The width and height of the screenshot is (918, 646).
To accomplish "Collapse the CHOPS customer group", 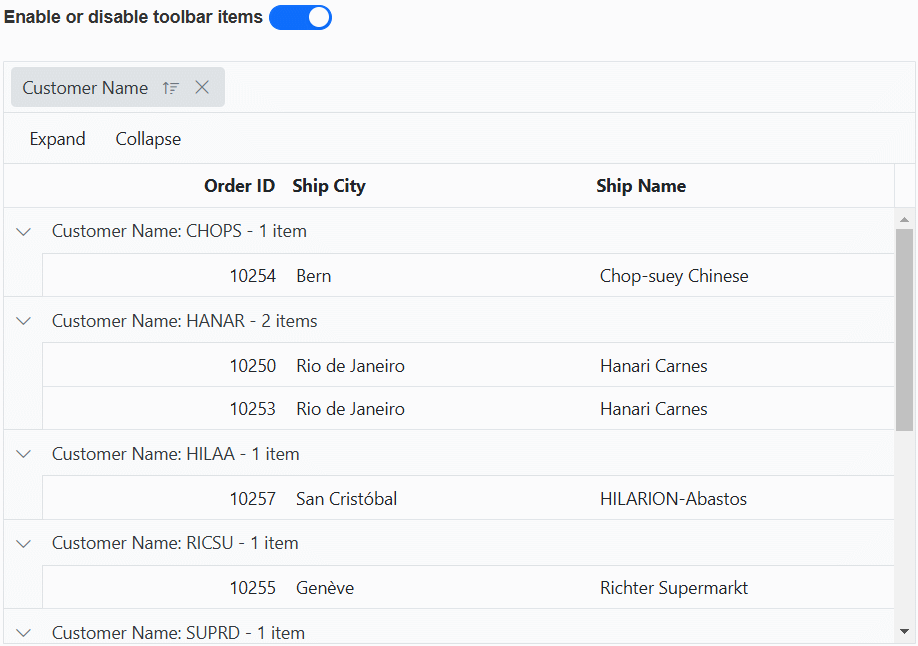I will point(24,231).
